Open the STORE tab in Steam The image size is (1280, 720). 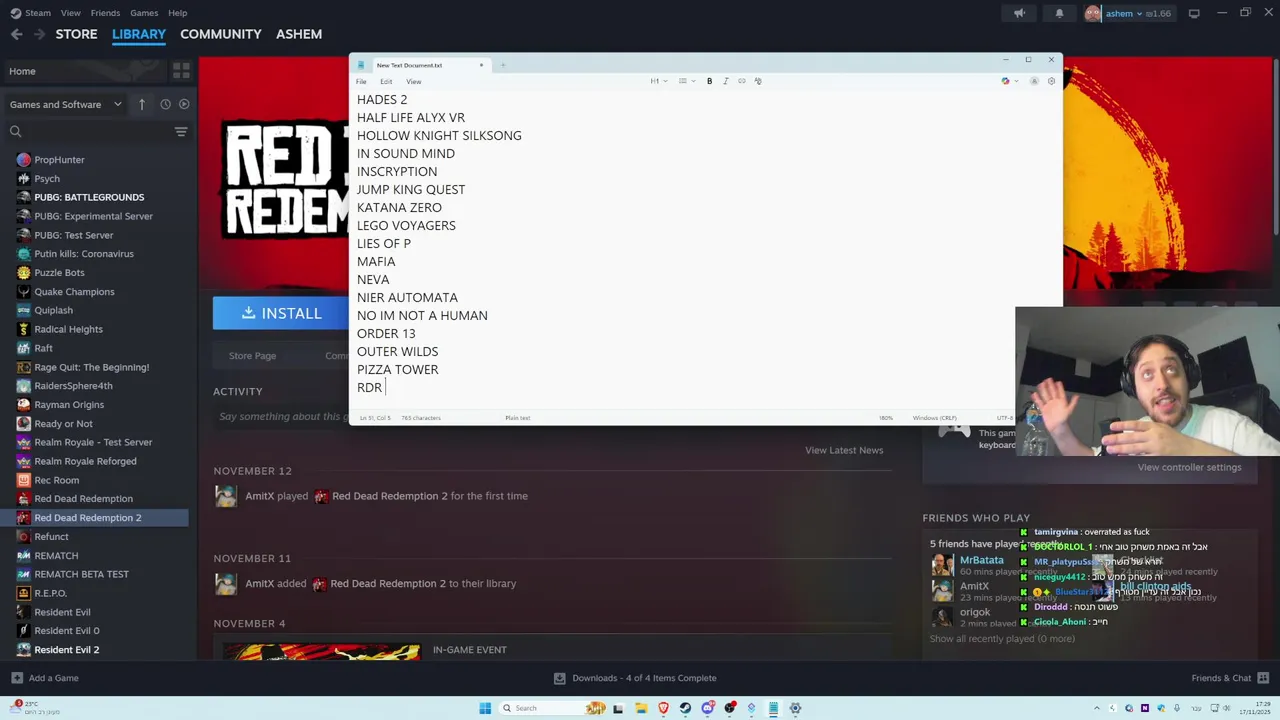pyautogui.click(x=76, y=34)
